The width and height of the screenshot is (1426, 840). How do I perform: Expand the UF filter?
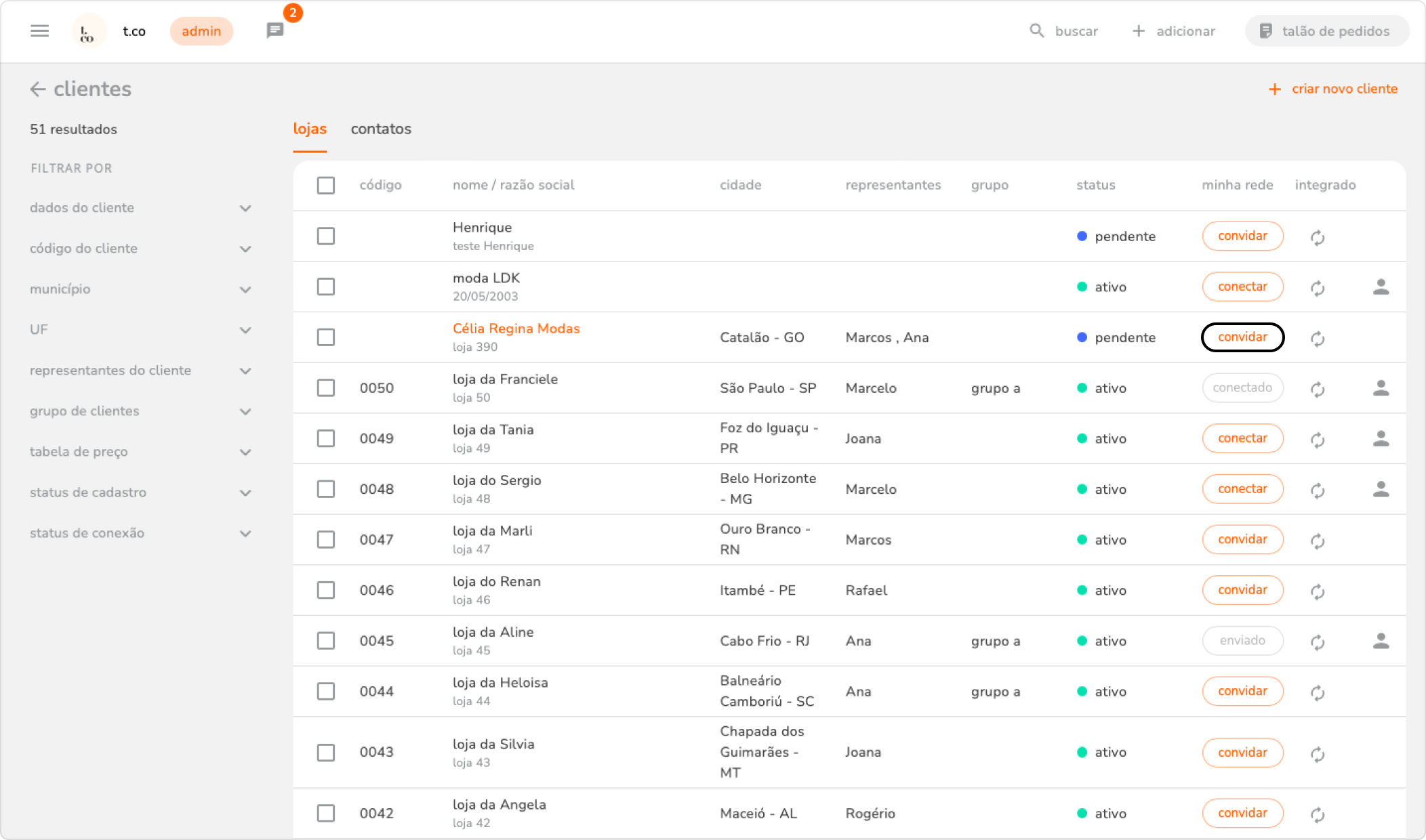click(x=245, y=331)
